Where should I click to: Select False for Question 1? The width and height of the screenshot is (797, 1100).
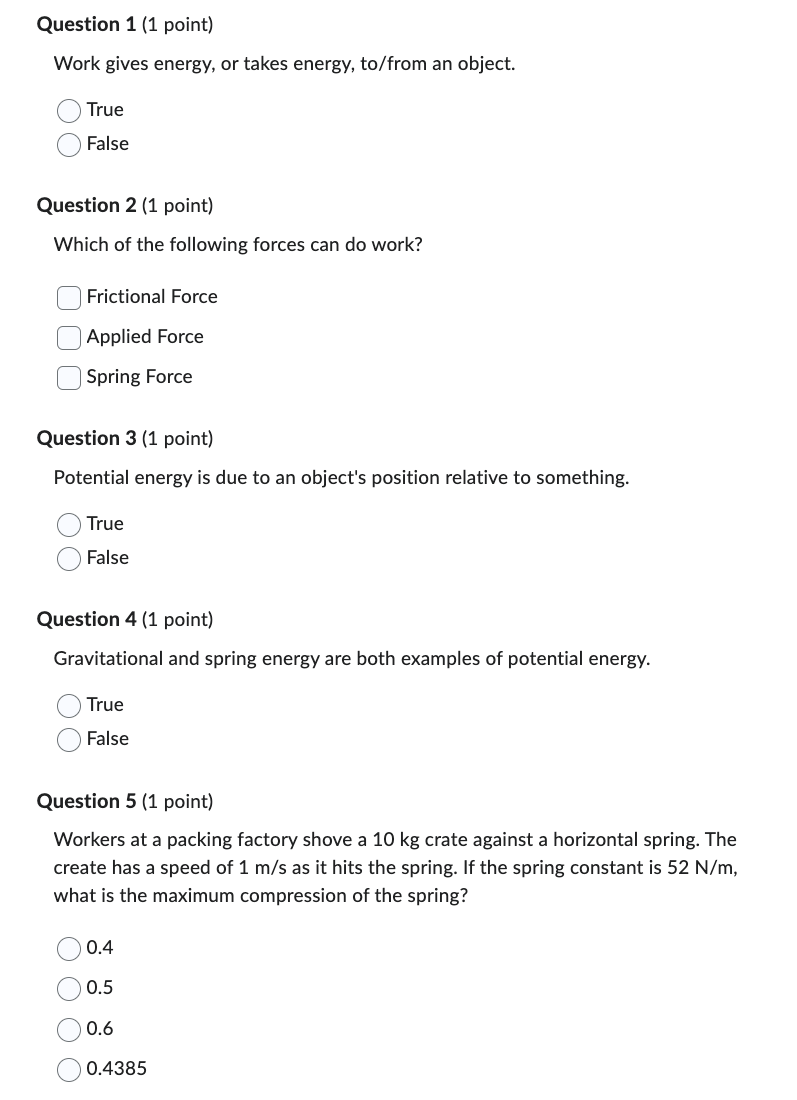(x=68, y=144)
